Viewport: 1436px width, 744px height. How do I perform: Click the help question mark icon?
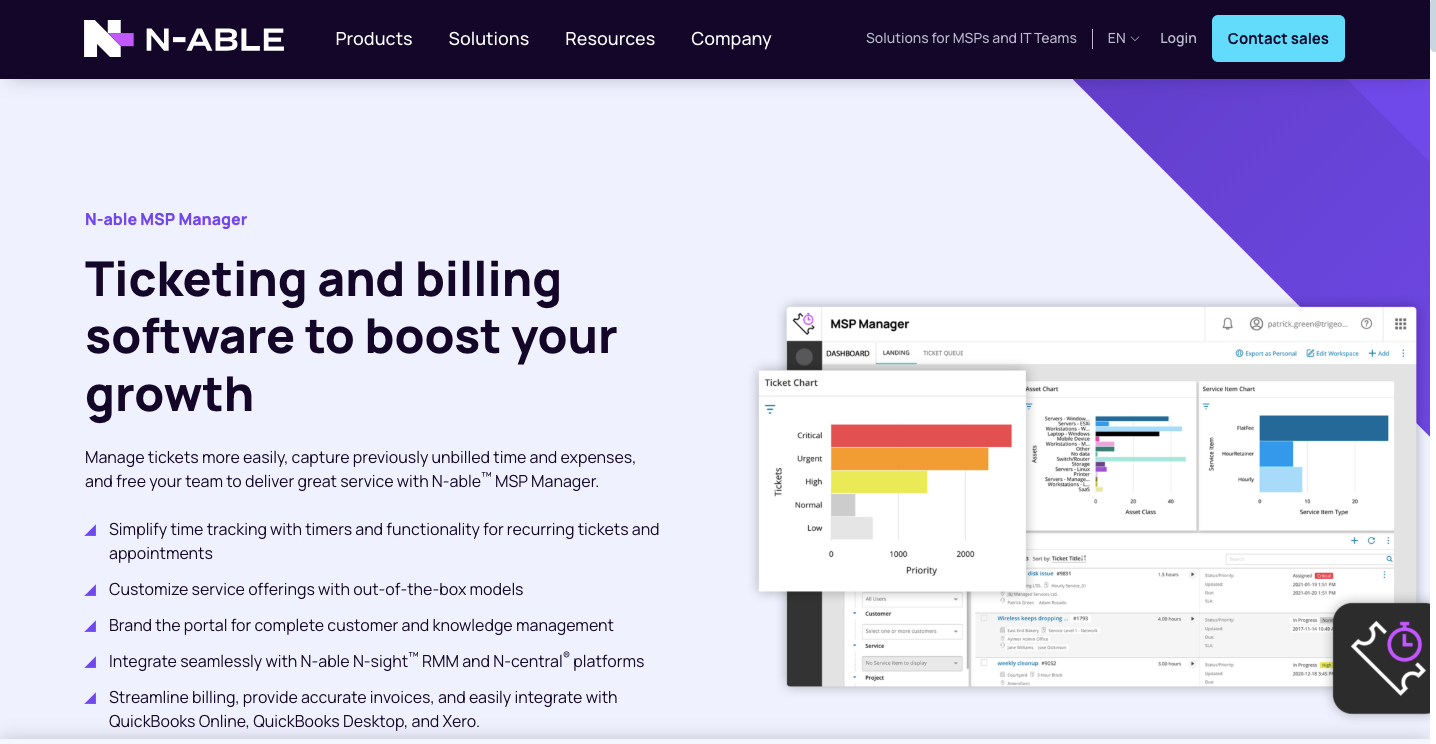(1366, 324)
